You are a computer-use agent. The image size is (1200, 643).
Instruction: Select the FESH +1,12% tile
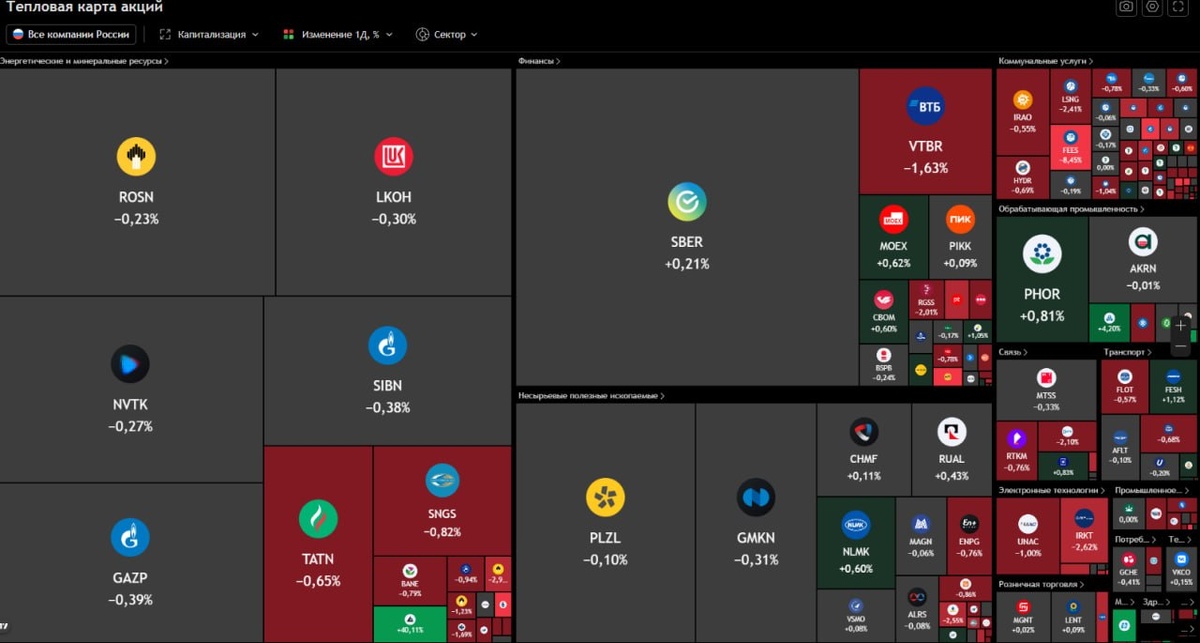pyautogui.click(x=1172, y=385)
